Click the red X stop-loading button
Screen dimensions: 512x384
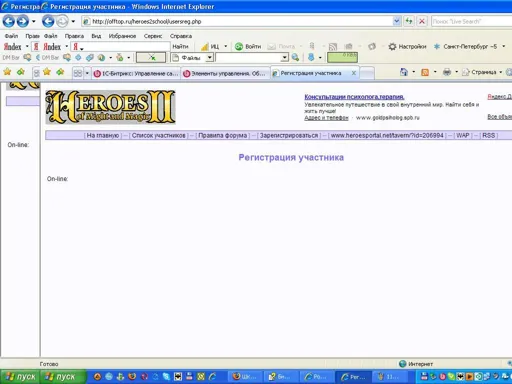tap(422, 21)
